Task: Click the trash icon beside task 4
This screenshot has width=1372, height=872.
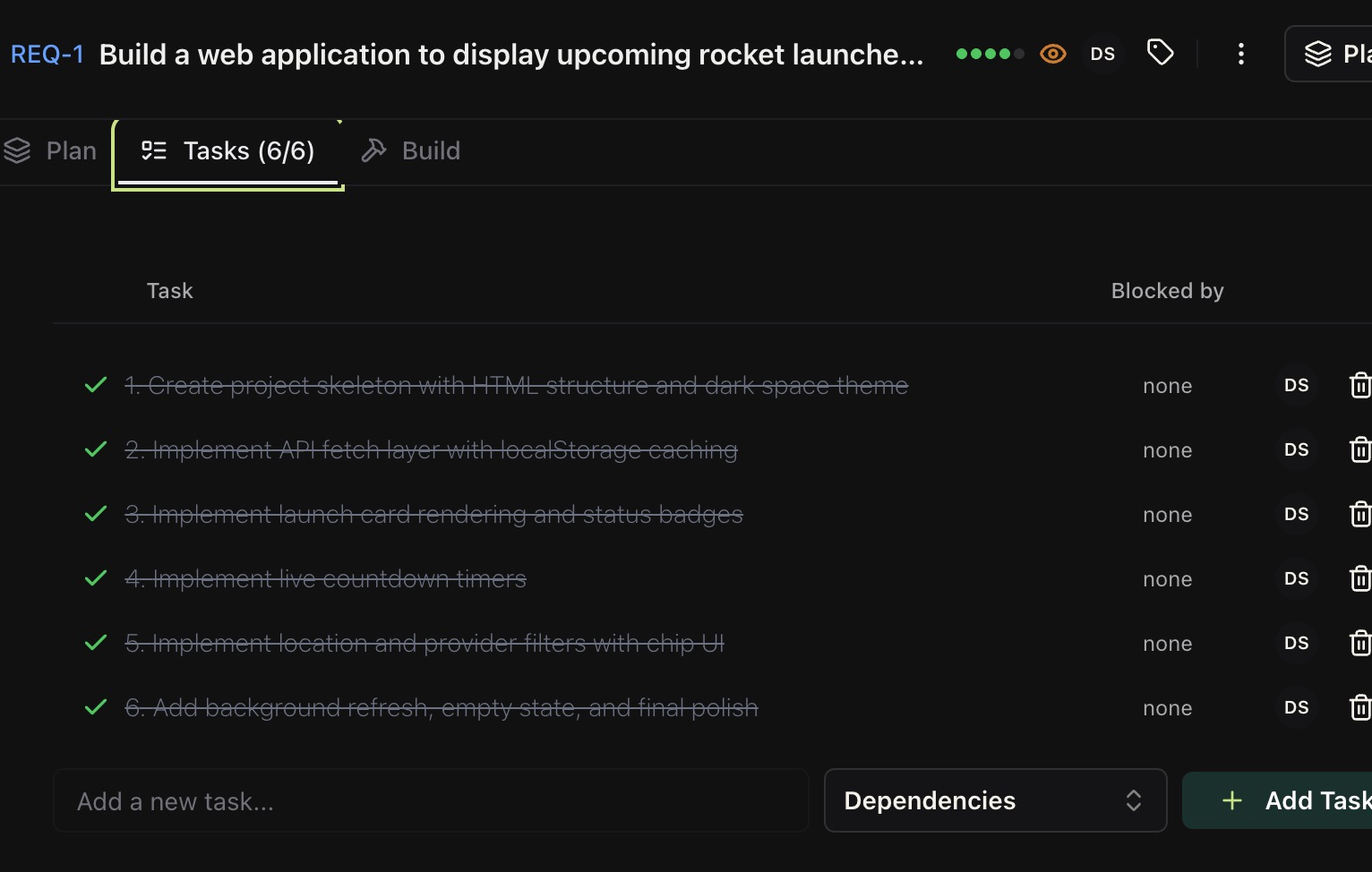Action: tap(1360, 578)
